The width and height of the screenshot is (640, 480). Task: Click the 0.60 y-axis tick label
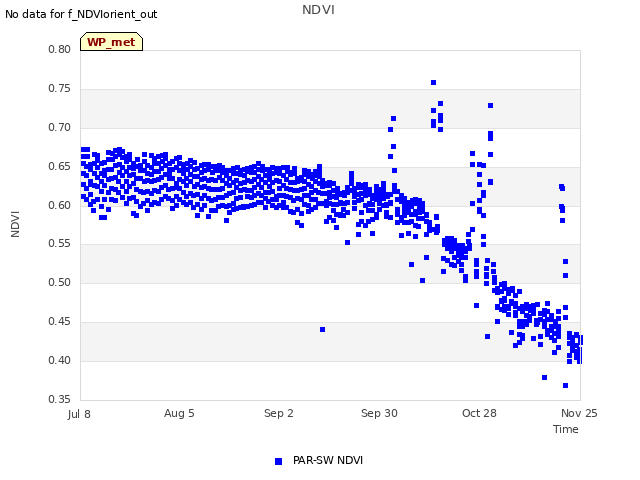60,205
